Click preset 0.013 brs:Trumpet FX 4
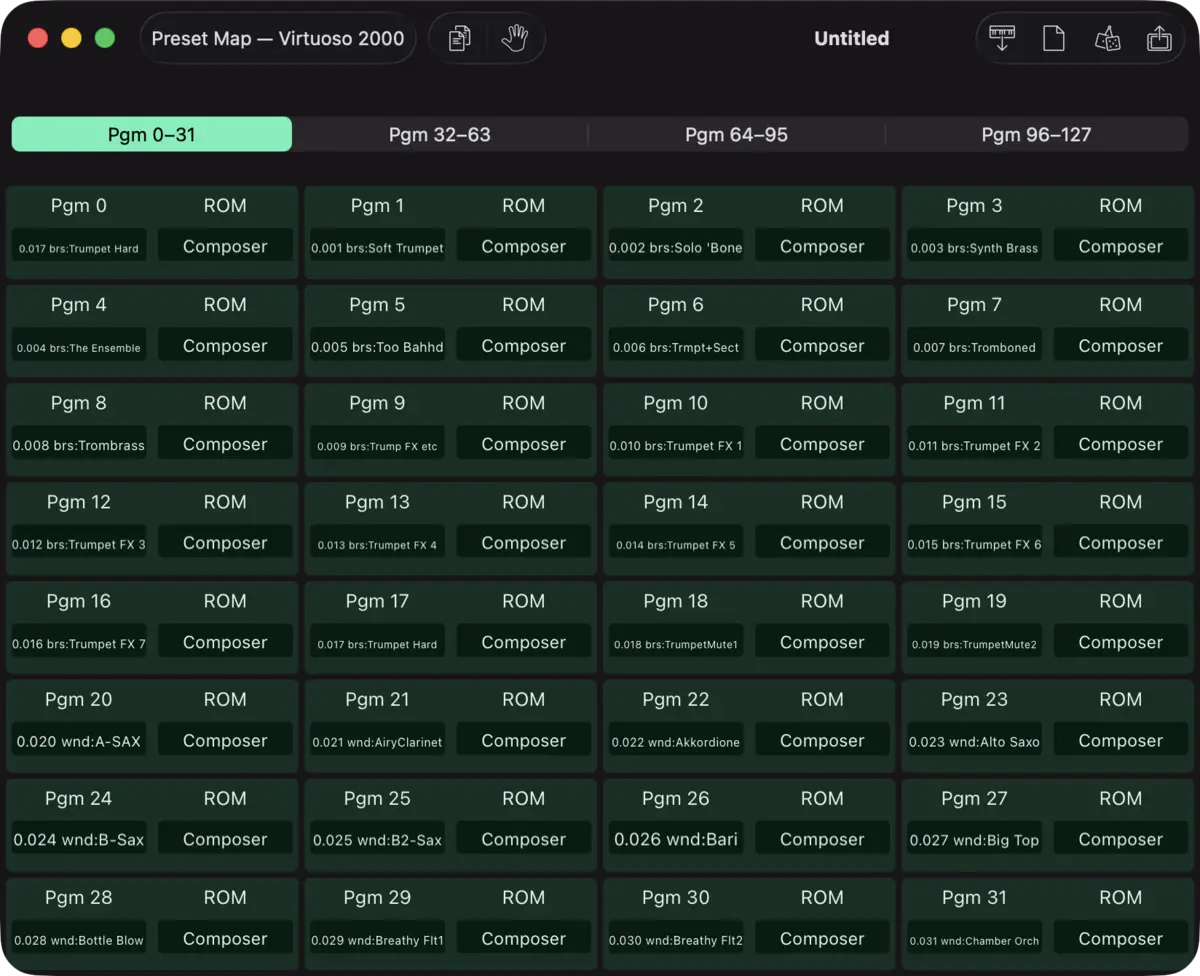Screen dimensions: 1200x976 pyautogui.click(x=377, y=544)
